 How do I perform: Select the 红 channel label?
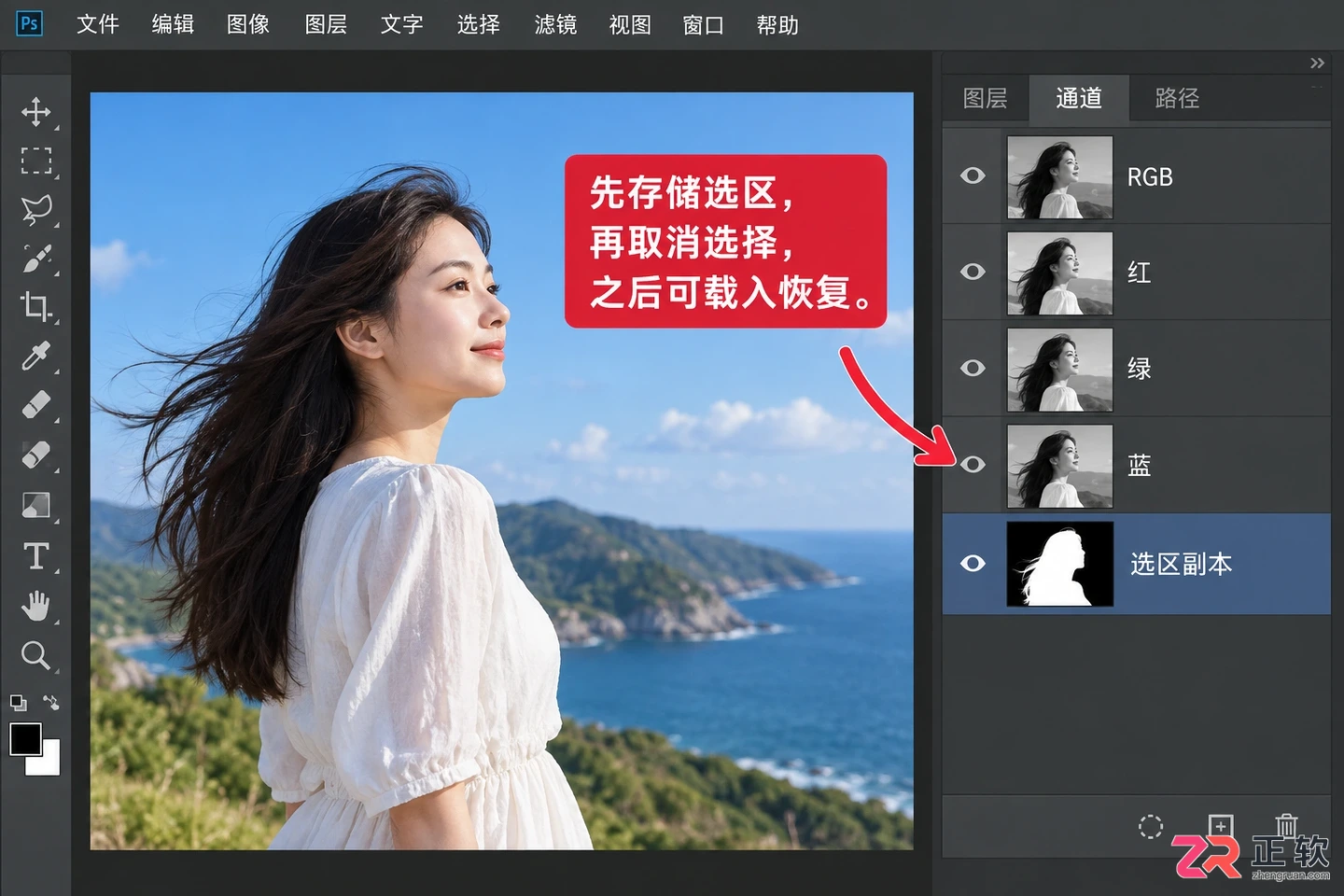[1139, 273]
